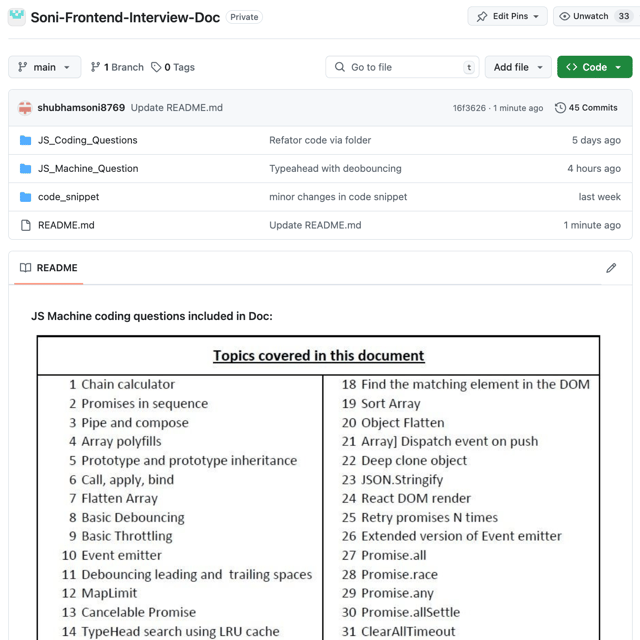Viewport: 640px width, 640px height.
Task: Click the repository avatar icon
Action: pyautogui.click(x=17, y=17)
